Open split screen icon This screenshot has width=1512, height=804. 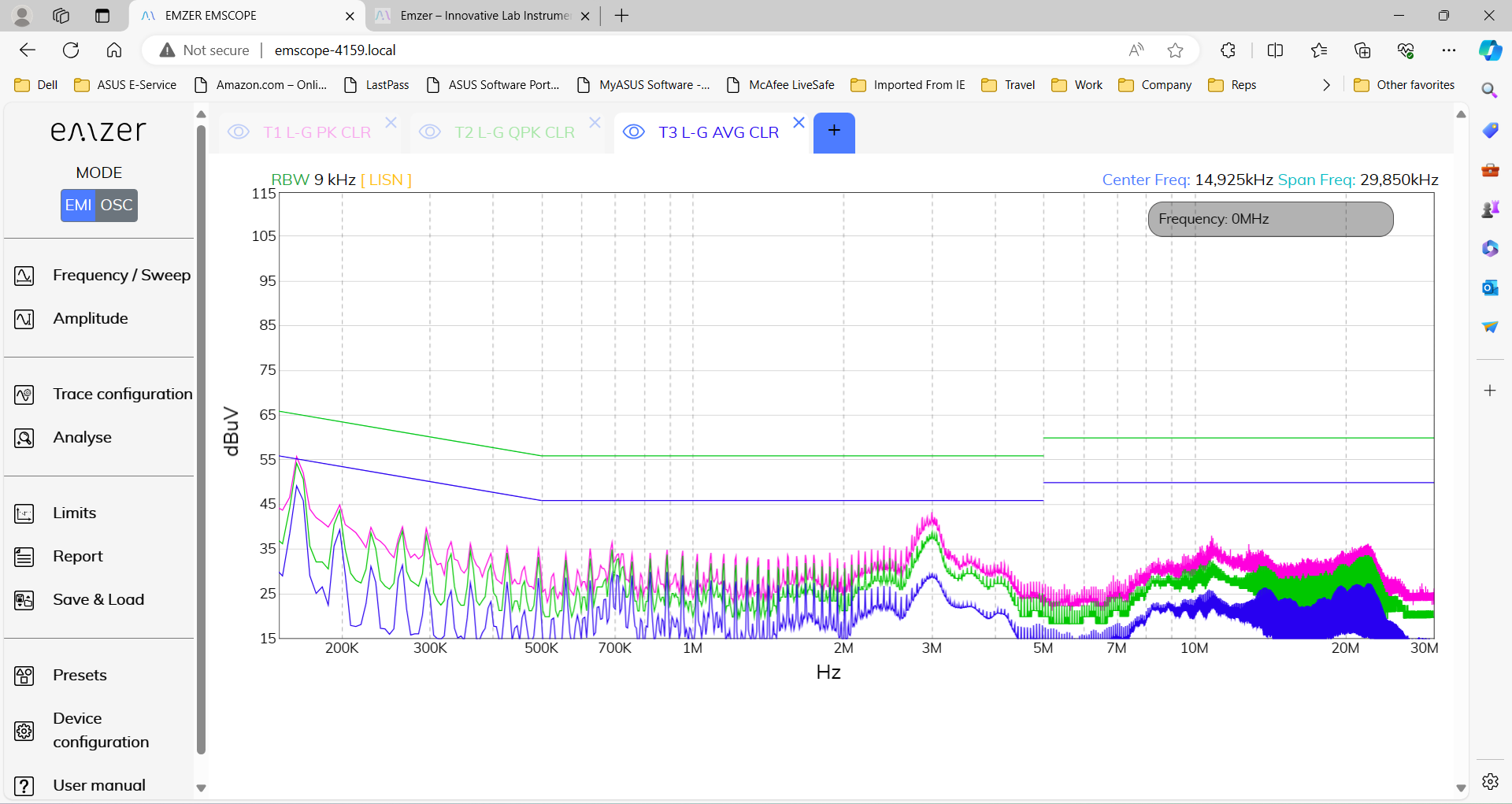(1275, 50)
